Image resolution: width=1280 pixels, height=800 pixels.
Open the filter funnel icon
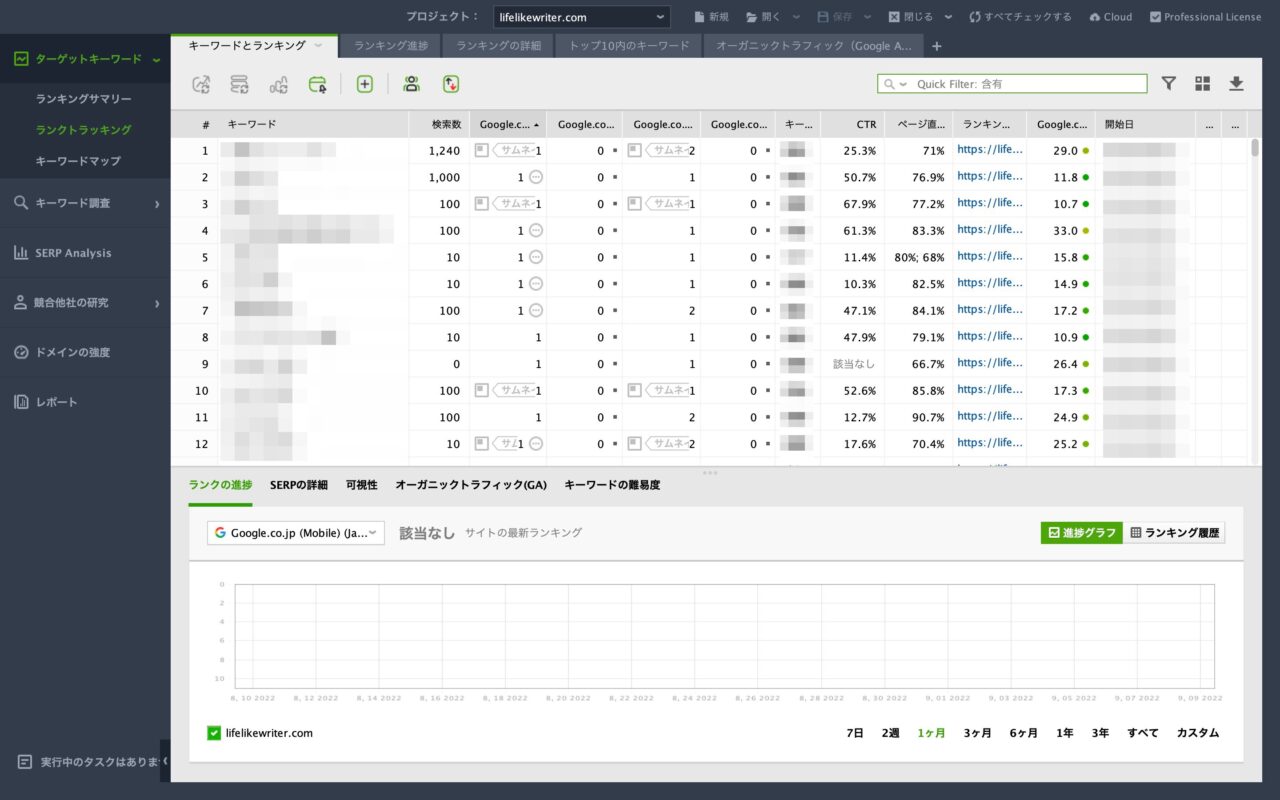point(1168,84)
